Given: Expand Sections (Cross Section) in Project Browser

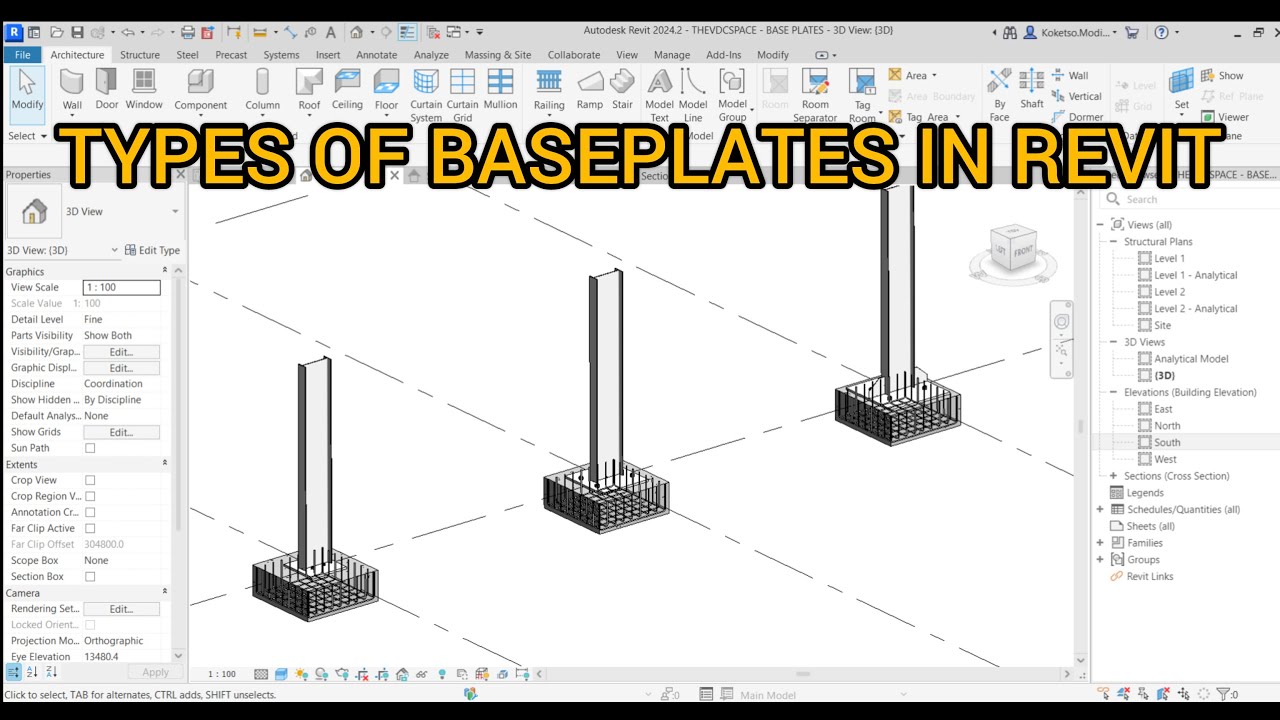Looking at the screenshot, I should point(1113,476).
